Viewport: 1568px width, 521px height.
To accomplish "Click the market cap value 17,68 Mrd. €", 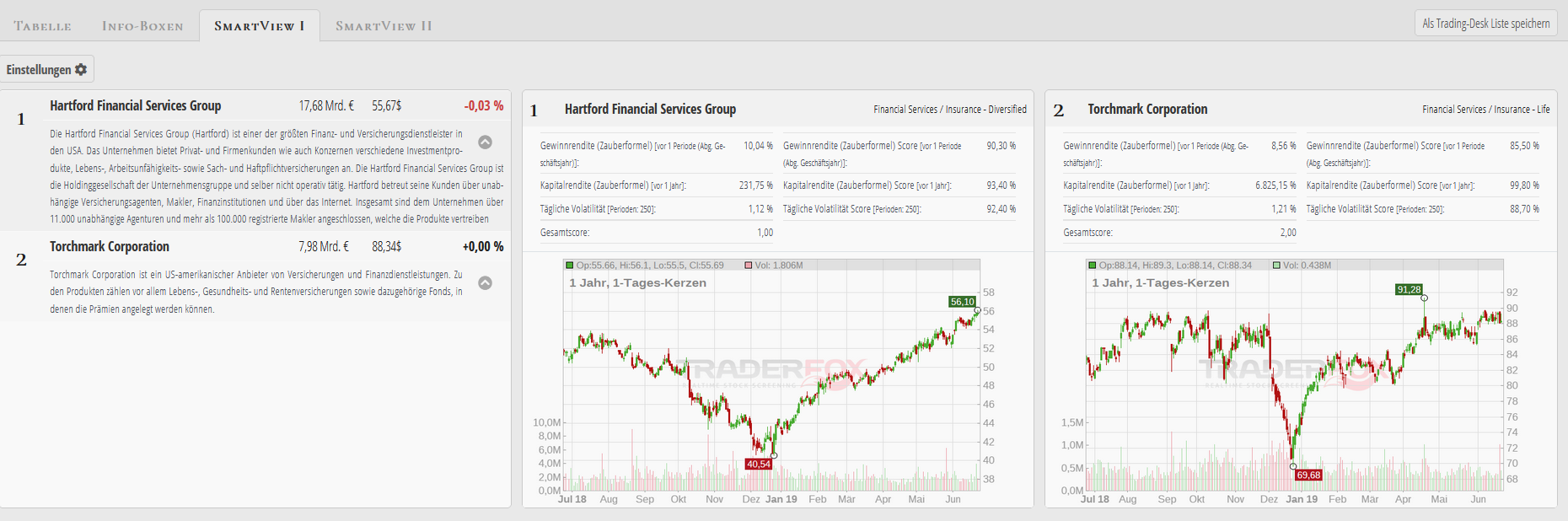I will [x=326, y=105].
